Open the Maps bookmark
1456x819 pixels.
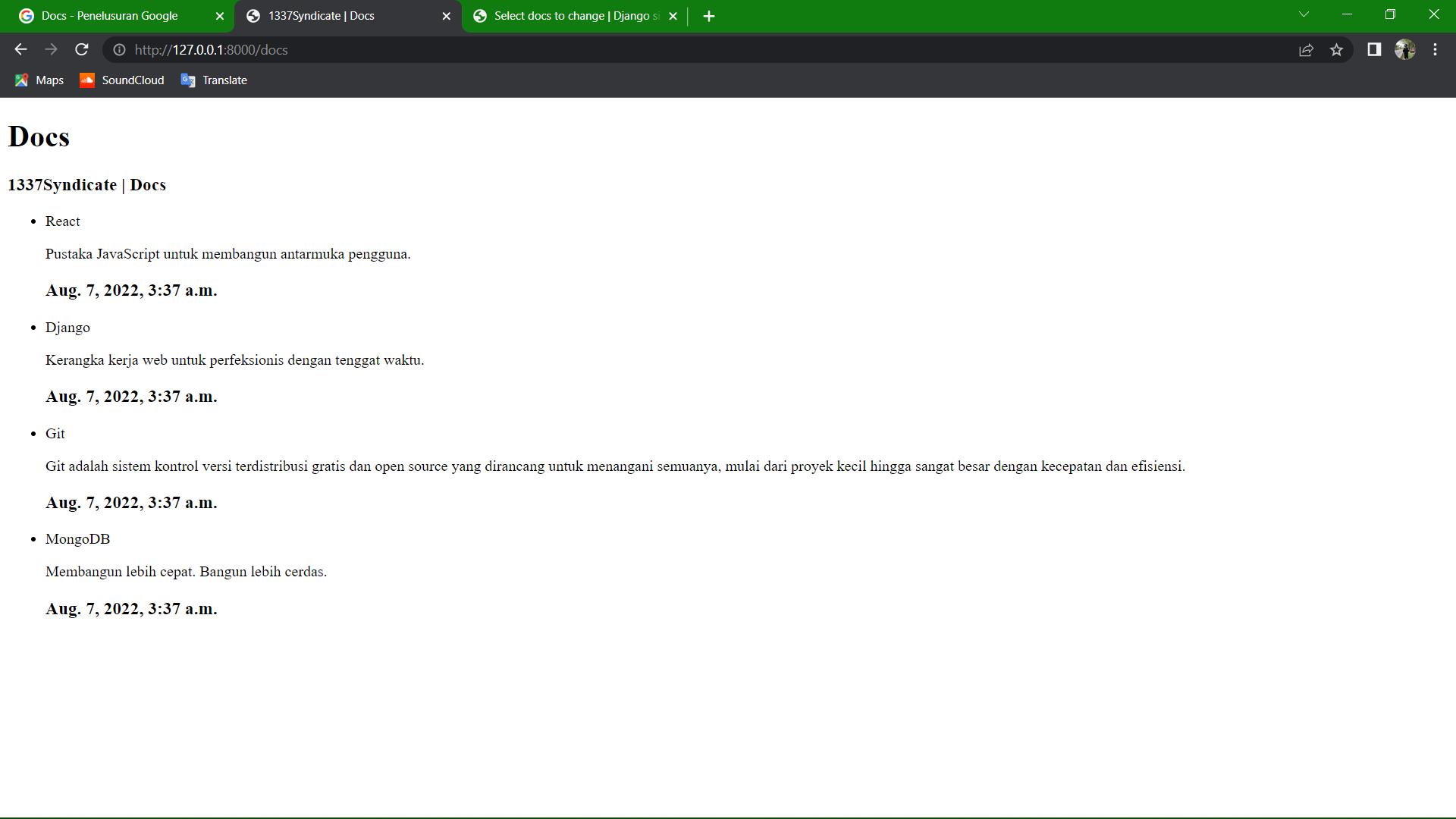click(x=39, y=80)
